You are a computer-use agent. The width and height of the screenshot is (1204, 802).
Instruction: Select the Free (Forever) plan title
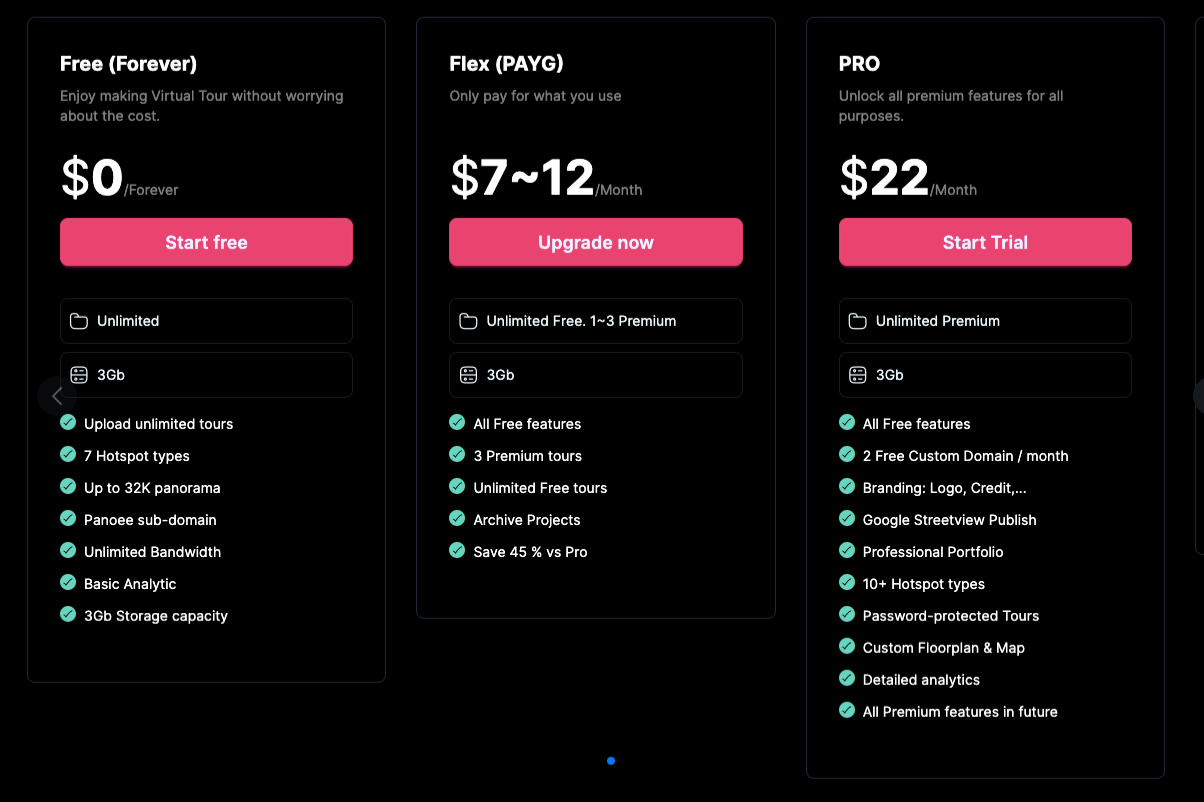[x=128, y=64]
